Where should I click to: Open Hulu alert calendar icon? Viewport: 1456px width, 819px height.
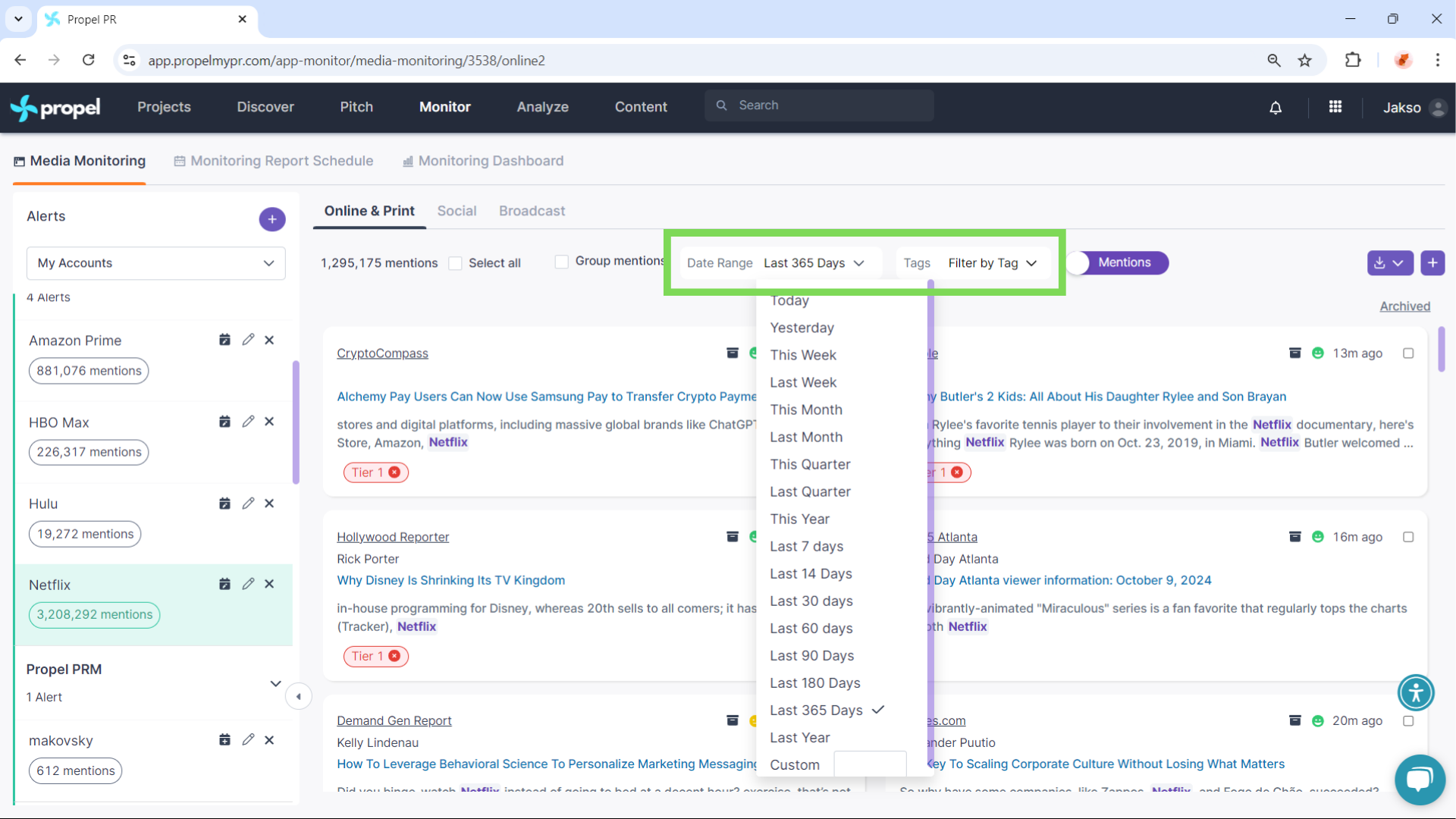click(224, 504)
